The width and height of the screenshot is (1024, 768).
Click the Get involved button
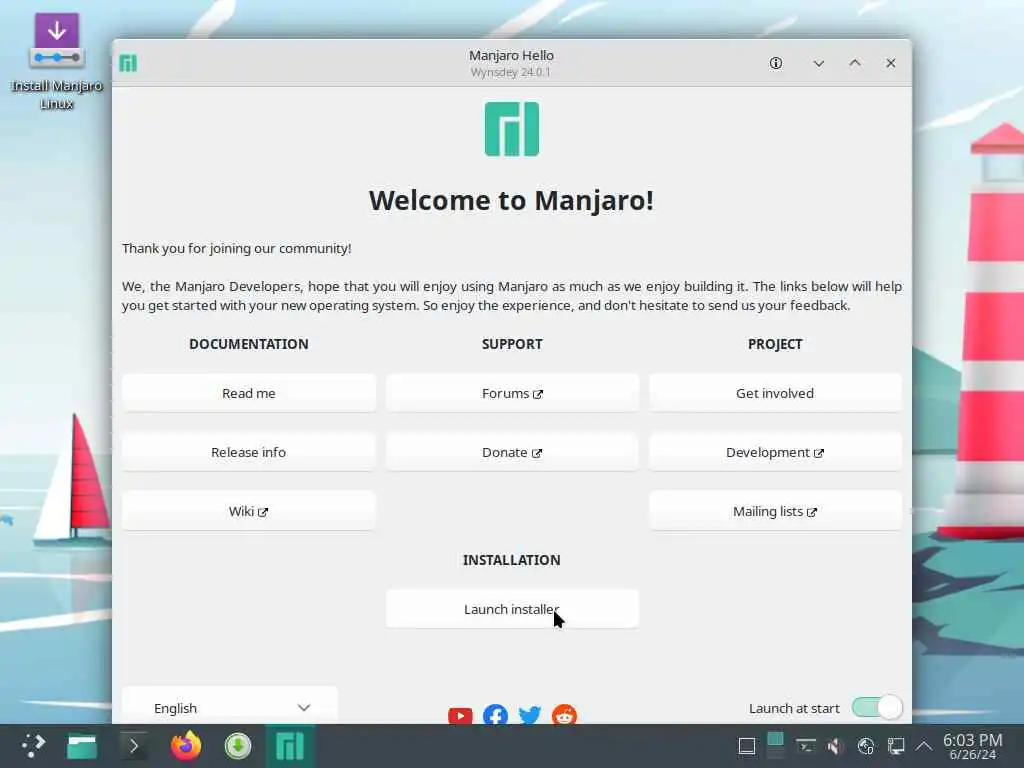tap(775, 393)
